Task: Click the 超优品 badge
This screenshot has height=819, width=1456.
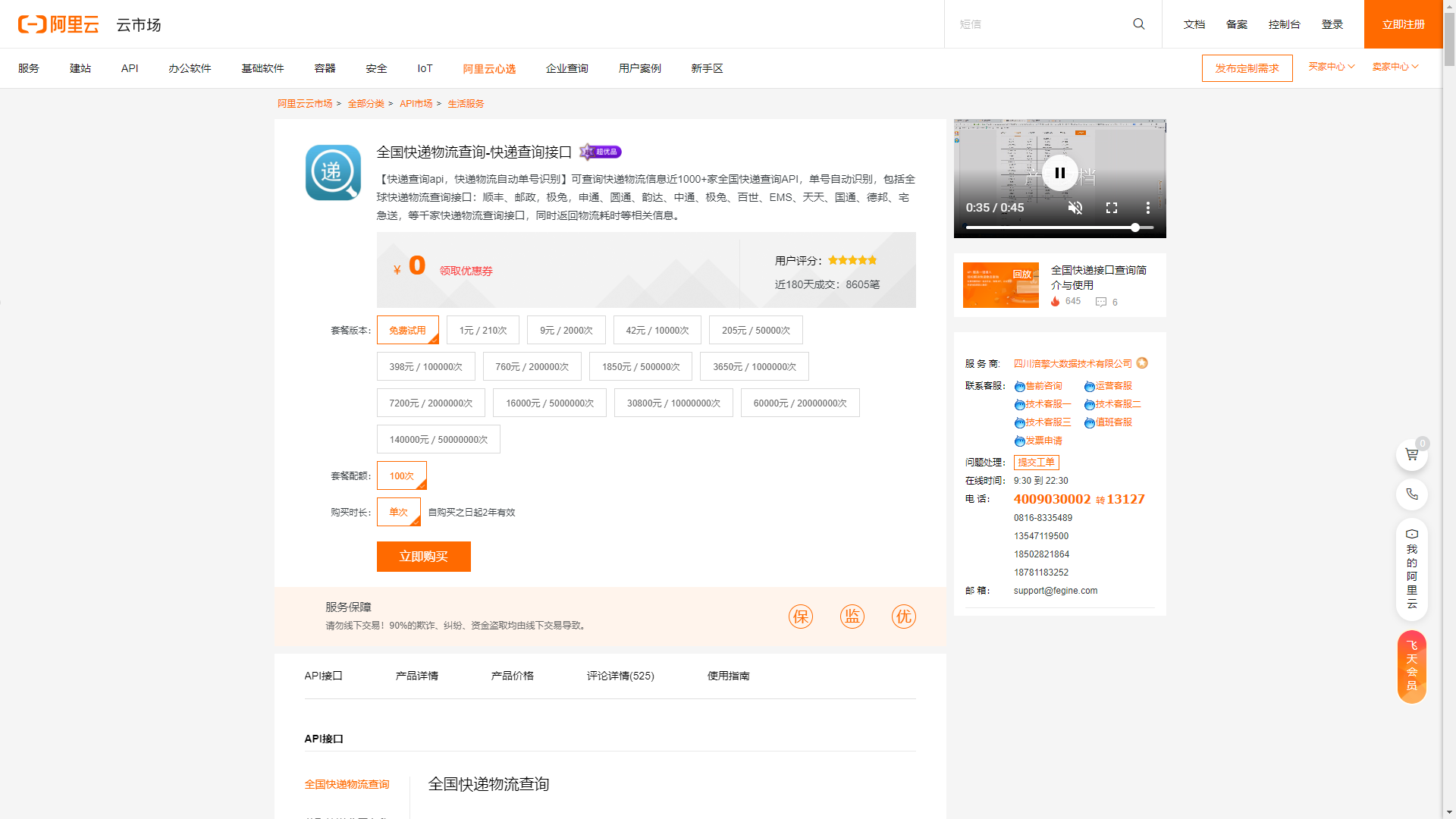Action: (x=601, y=152)
